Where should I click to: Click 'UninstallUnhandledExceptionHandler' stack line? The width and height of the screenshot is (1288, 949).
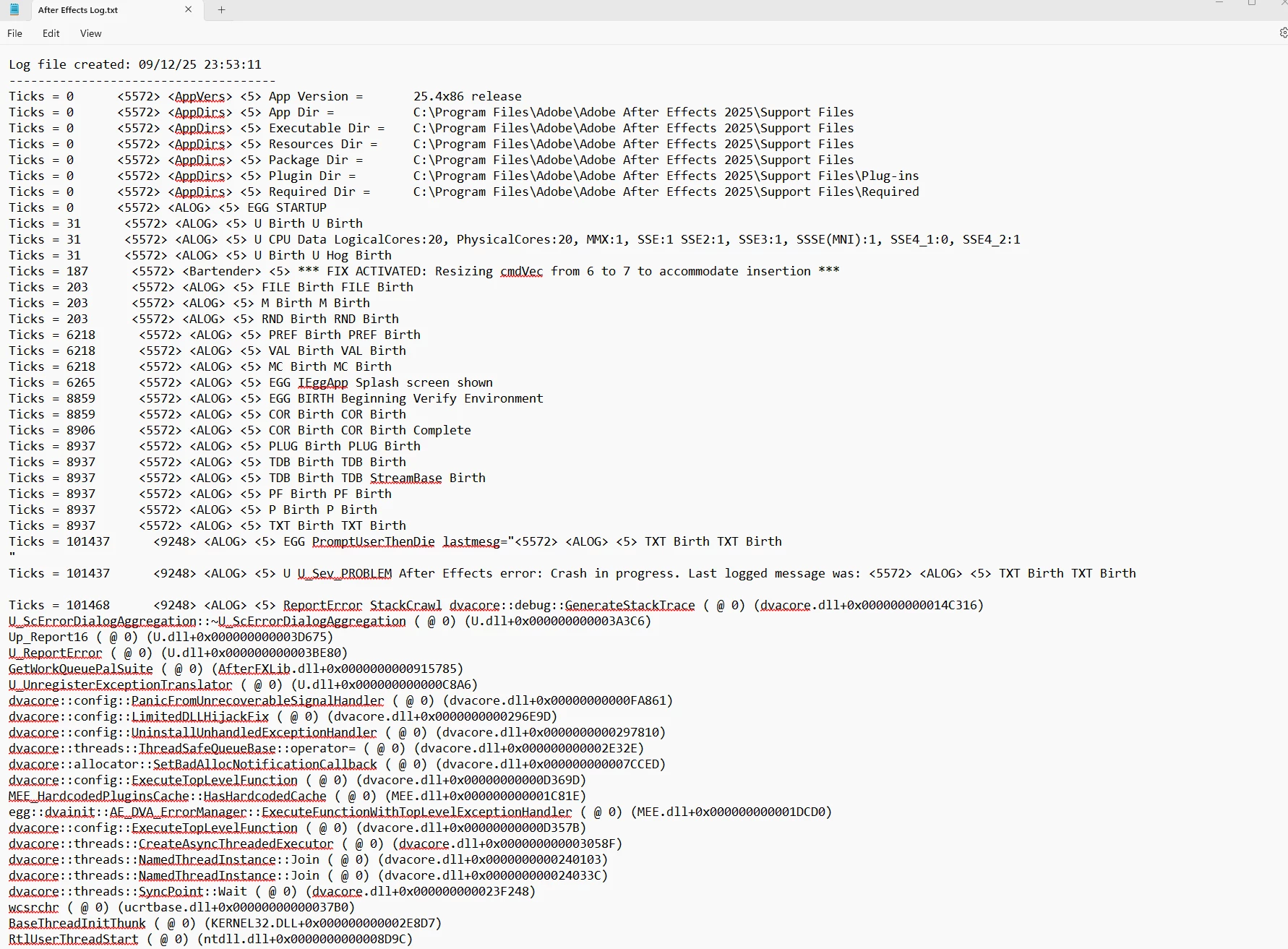337,732
